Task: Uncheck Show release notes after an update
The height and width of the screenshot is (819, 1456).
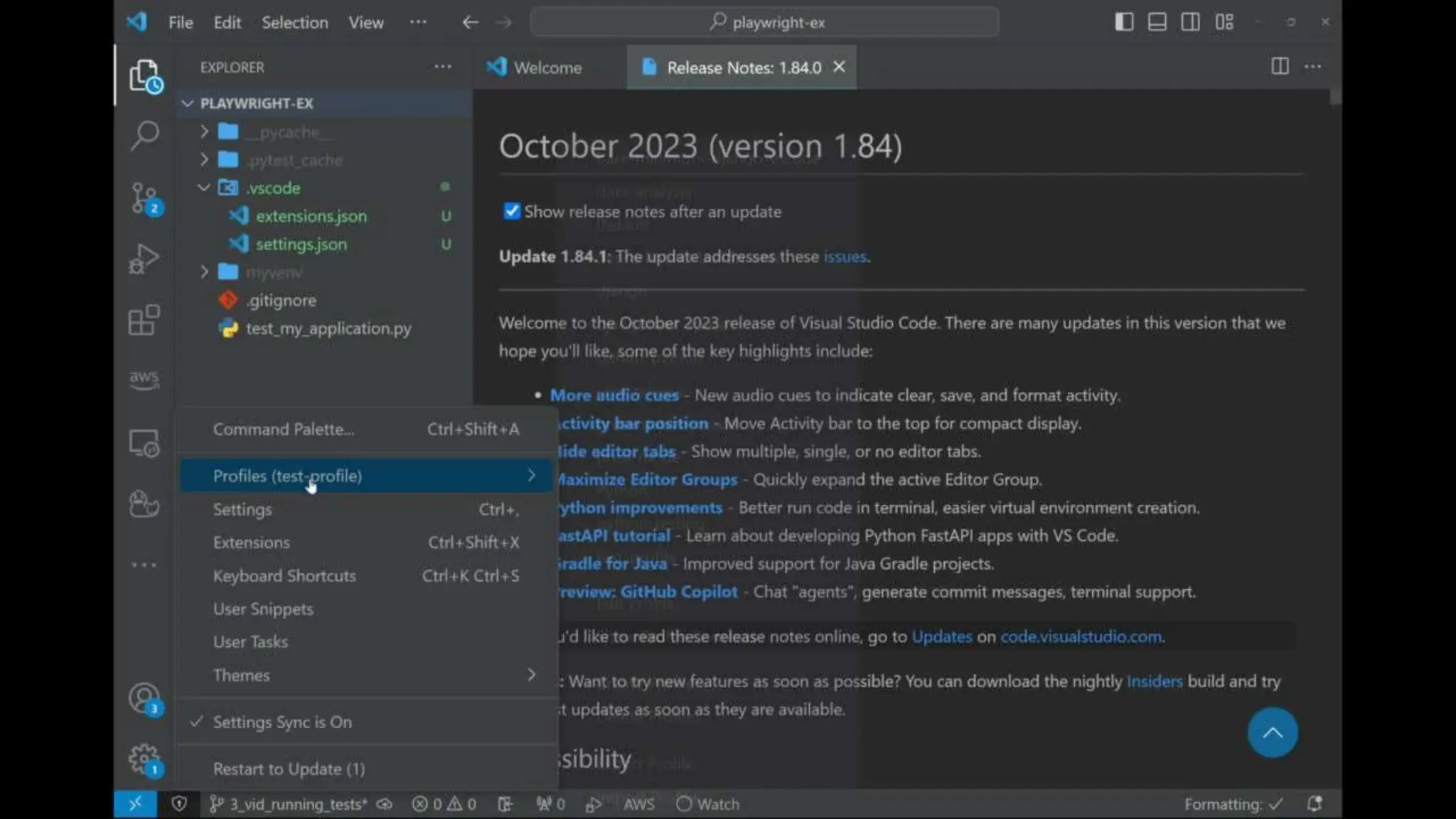Action: tap(512, 211)
